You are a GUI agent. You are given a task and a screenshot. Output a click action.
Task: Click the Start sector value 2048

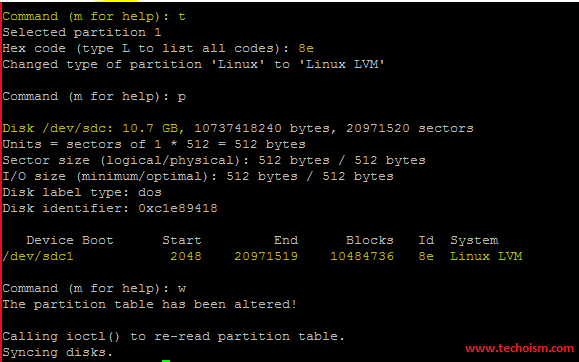click(186, 256)
